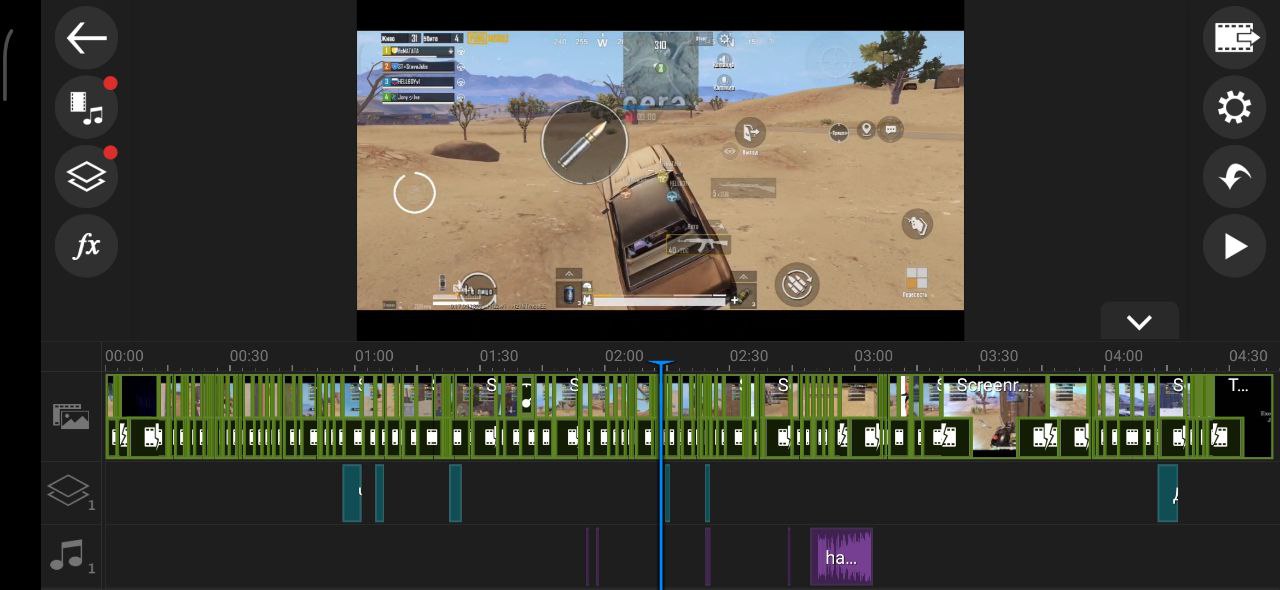Undo the last edit
Image resolution: width=1280 pixels, height=590 pixels.
point(1235,177)
